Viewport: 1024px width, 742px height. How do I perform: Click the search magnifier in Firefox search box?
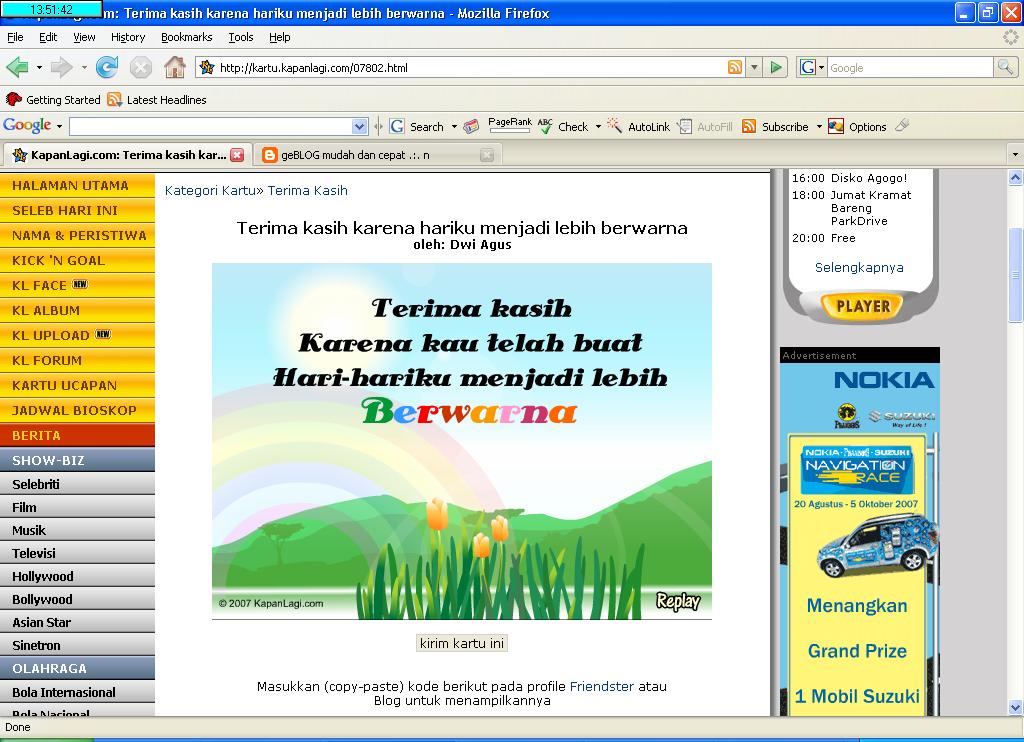(1005, 67)
